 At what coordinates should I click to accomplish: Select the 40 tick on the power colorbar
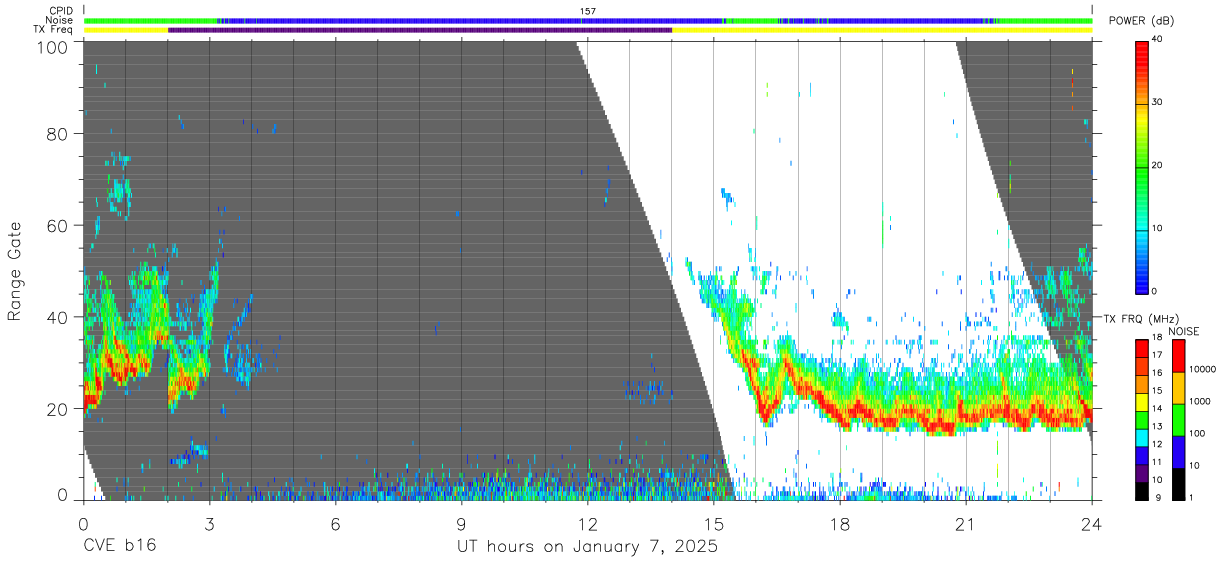[1159, 40]
